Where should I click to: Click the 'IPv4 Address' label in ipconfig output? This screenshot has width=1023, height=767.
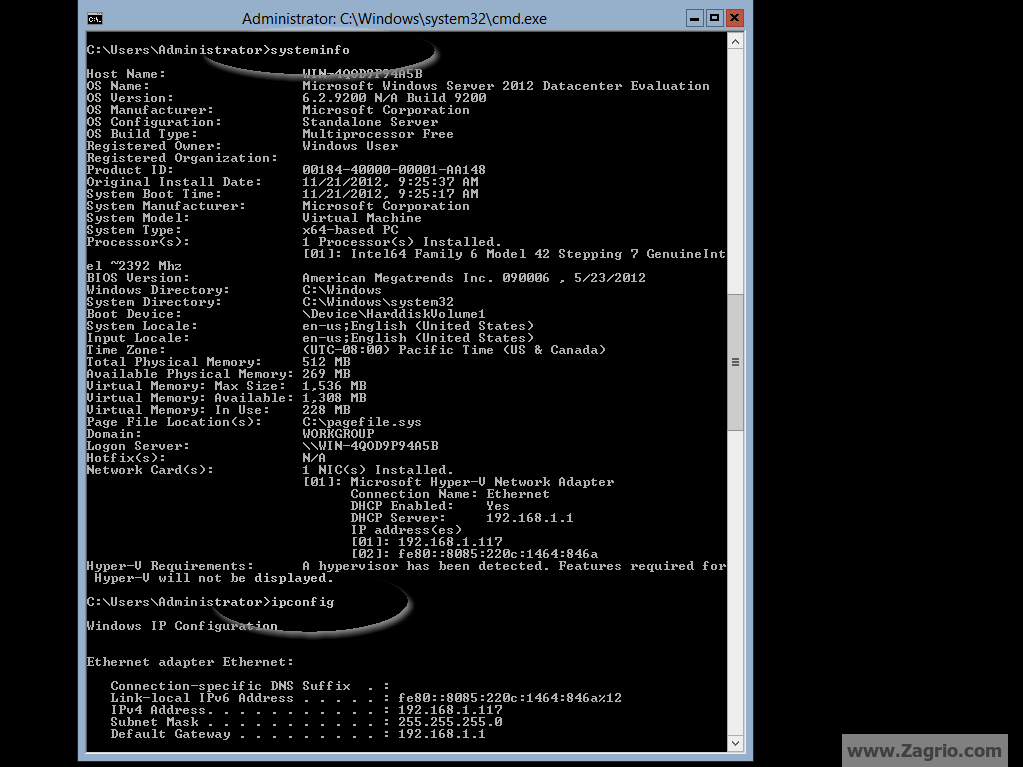(x=158, y=710)
